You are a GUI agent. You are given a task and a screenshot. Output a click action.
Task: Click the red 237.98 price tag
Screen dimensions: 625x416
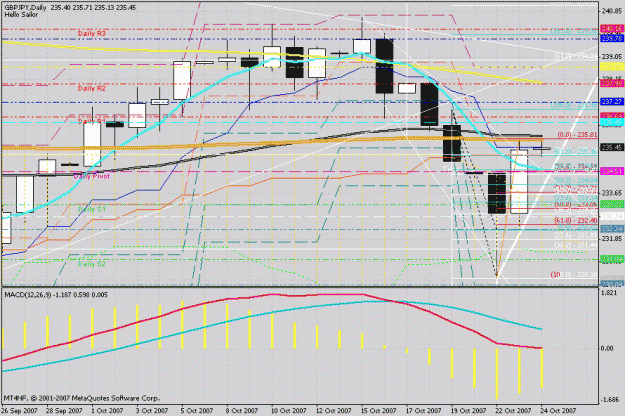coord(612,83)
